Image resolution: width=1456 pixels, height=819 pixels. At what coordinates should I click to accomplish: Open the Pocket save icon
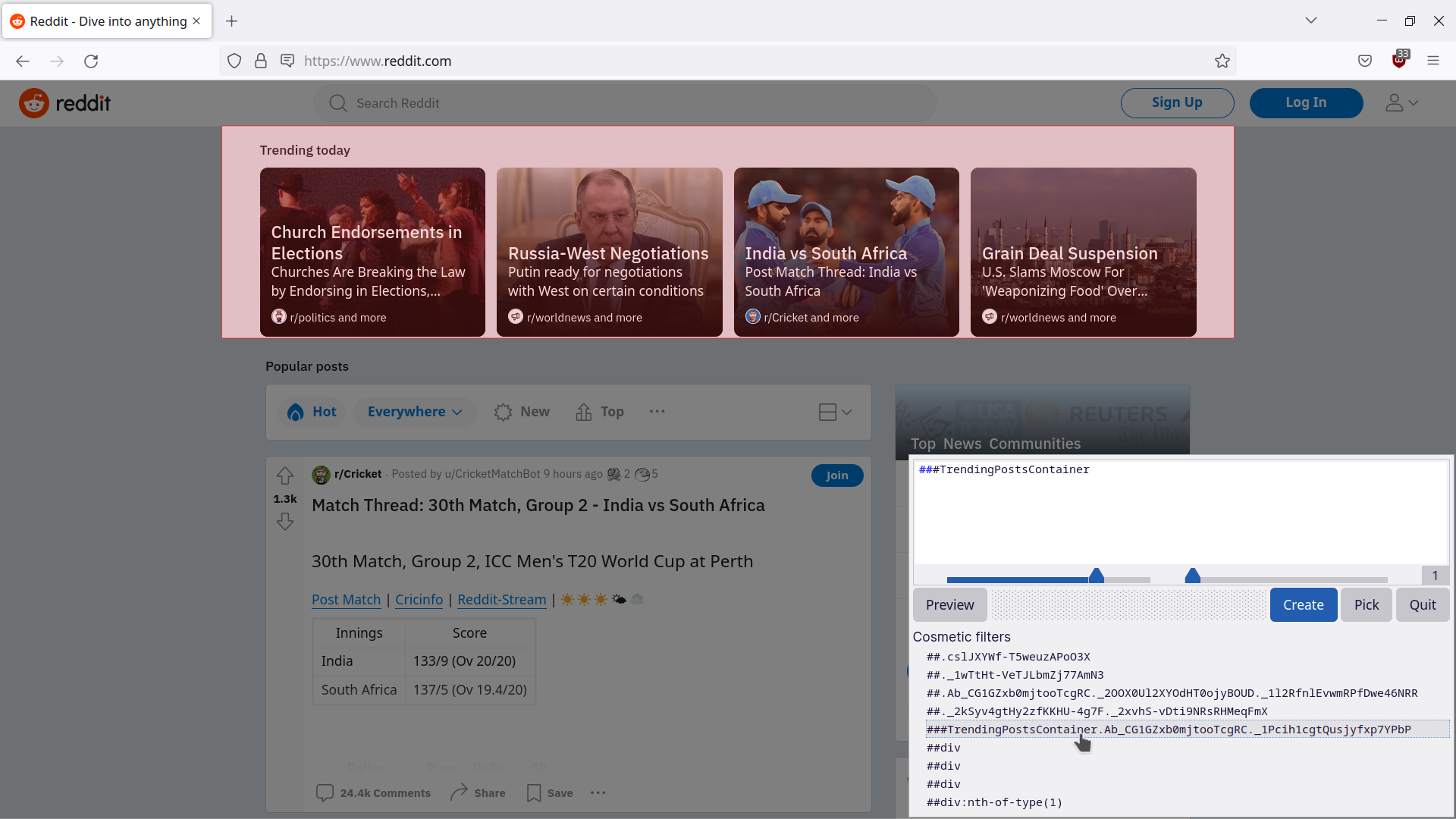click(x=1365, y=61)
